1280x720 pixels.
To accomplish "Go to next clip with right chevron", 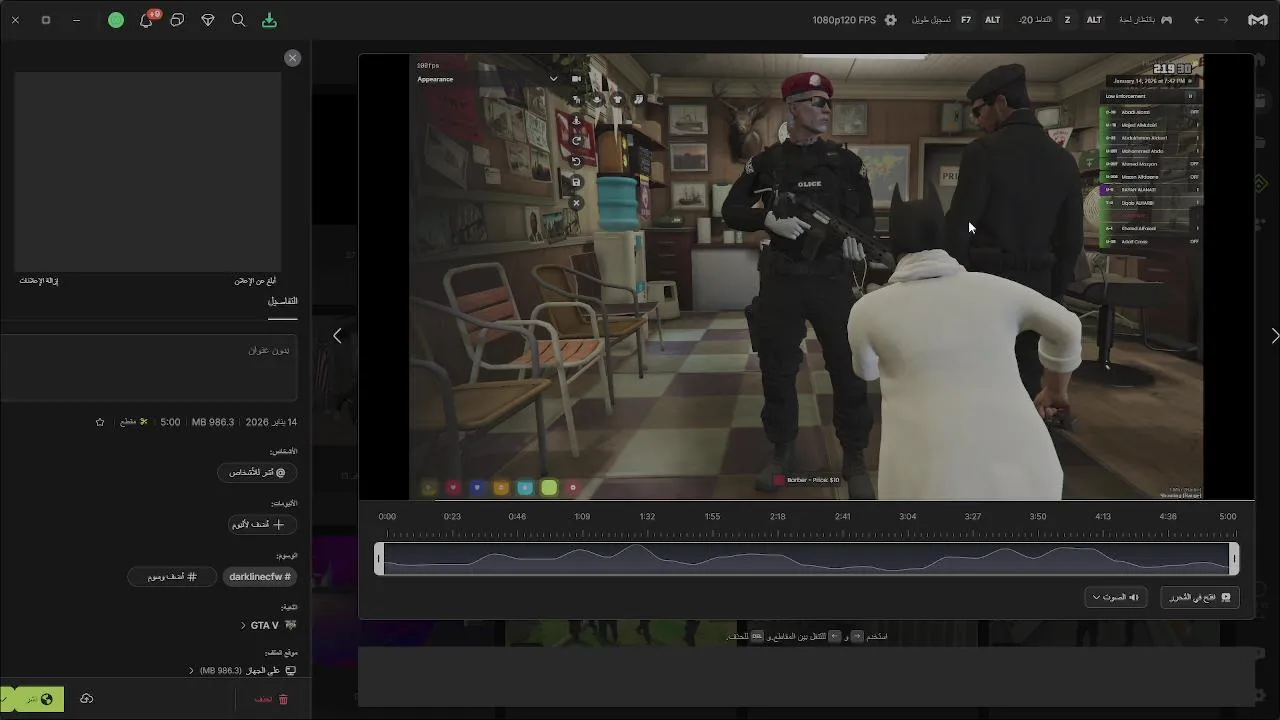I will 1274,336.
